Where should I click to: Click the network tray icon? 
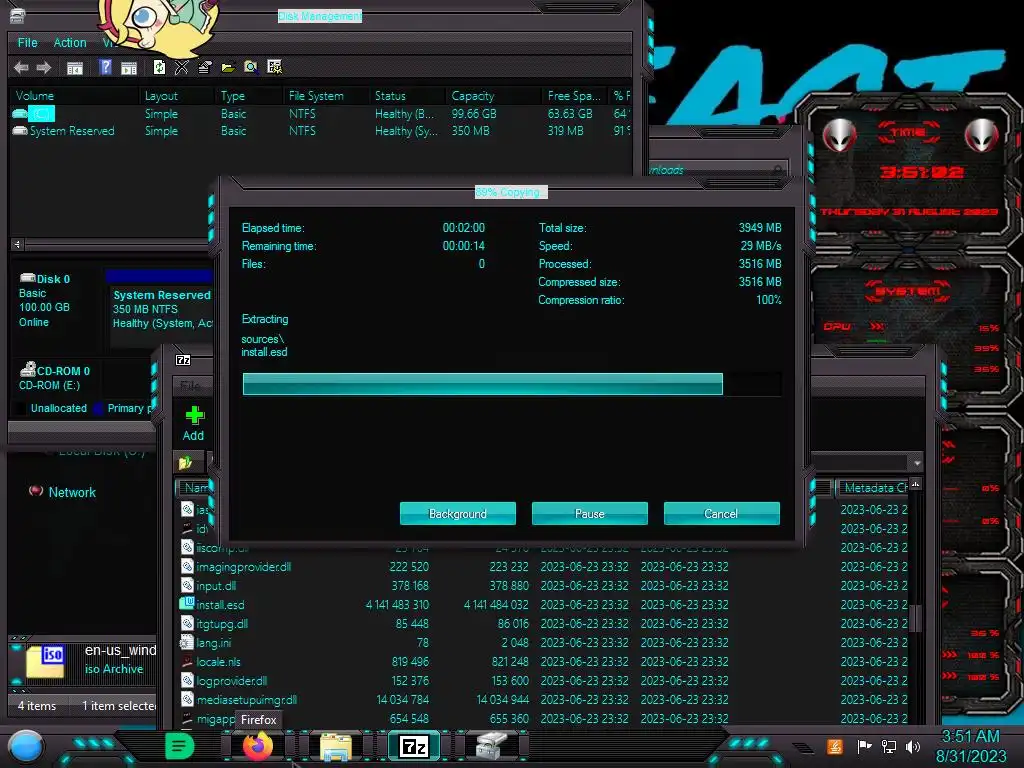click(889, 747)
